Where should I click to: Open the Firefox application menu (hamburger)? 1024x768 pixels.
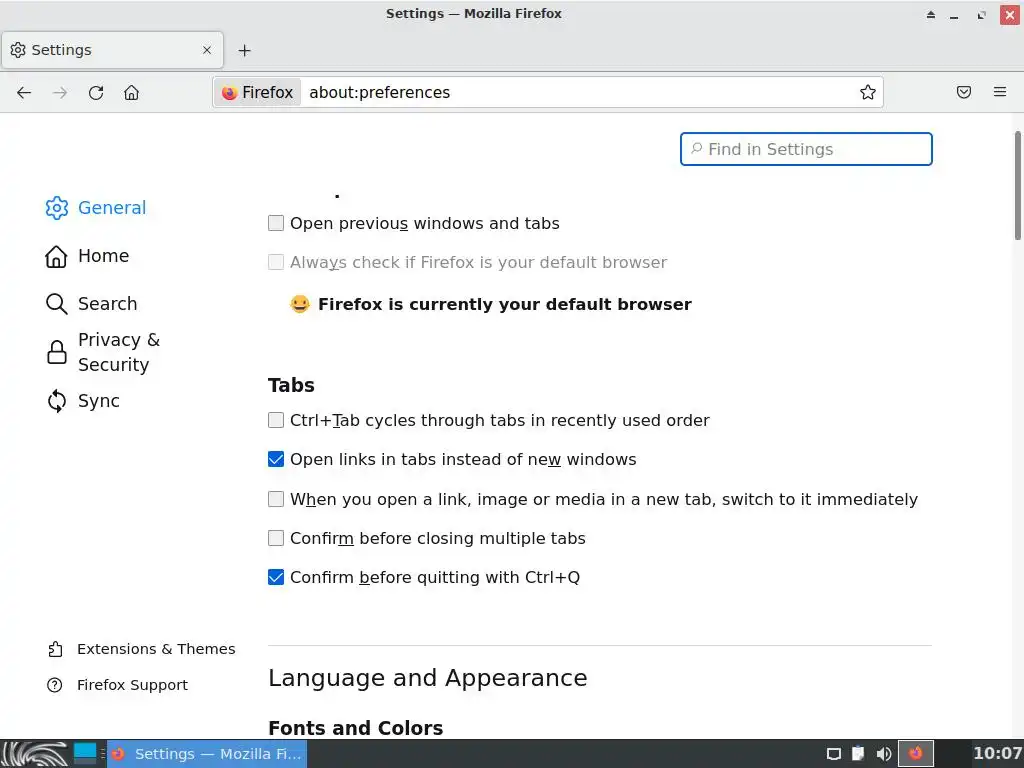point(999,92)
